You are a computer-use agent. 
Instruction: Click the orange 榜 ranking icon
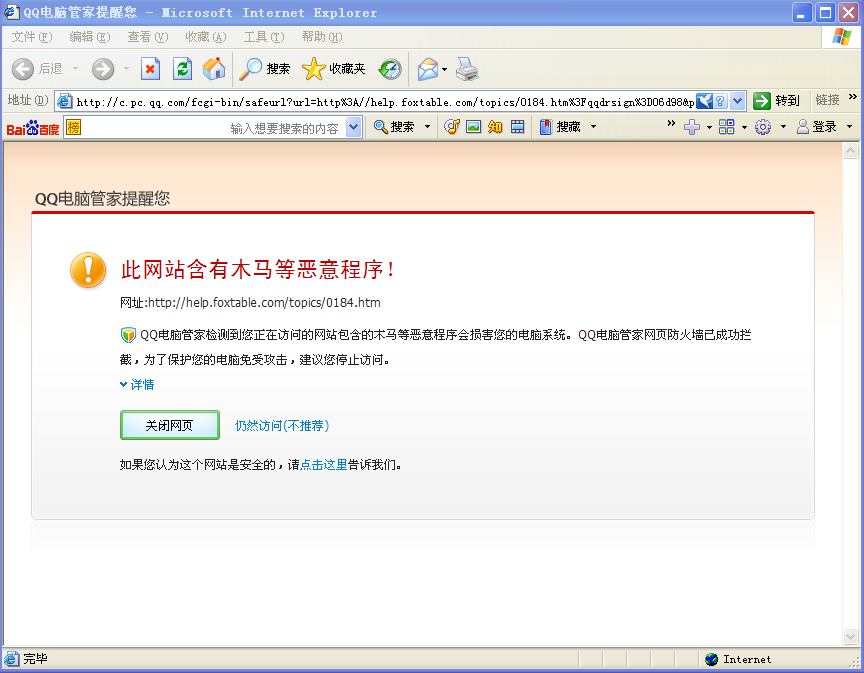73,127
